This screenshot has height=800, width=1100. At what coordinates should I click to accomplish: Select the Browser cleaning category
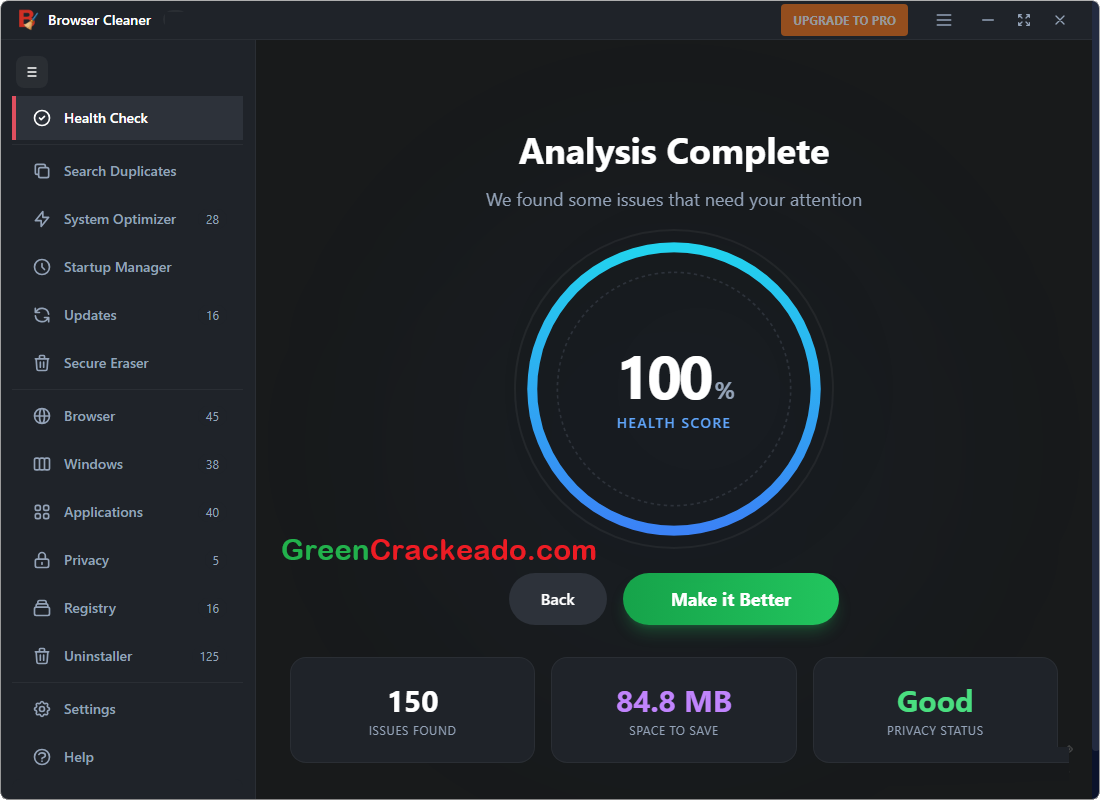click(x=90, y=416)
